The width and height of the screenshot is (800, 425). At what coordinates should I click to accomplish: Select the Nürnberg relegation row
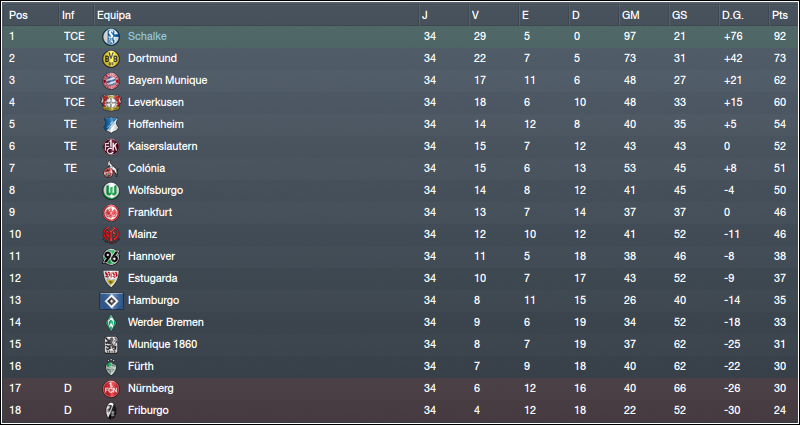400,388
